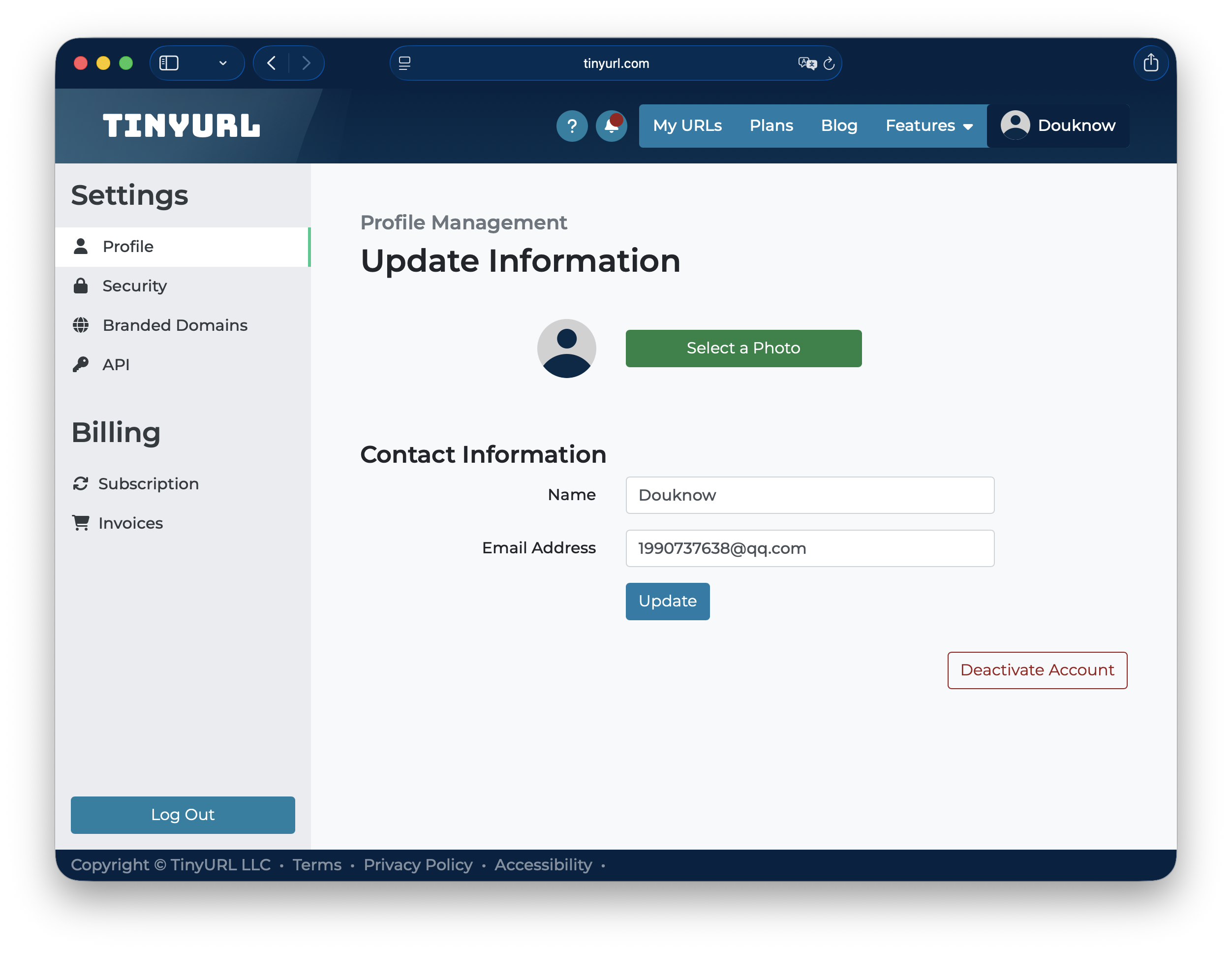Click the translate page icon
1232x954 pixels.
(x=807, y=63)
